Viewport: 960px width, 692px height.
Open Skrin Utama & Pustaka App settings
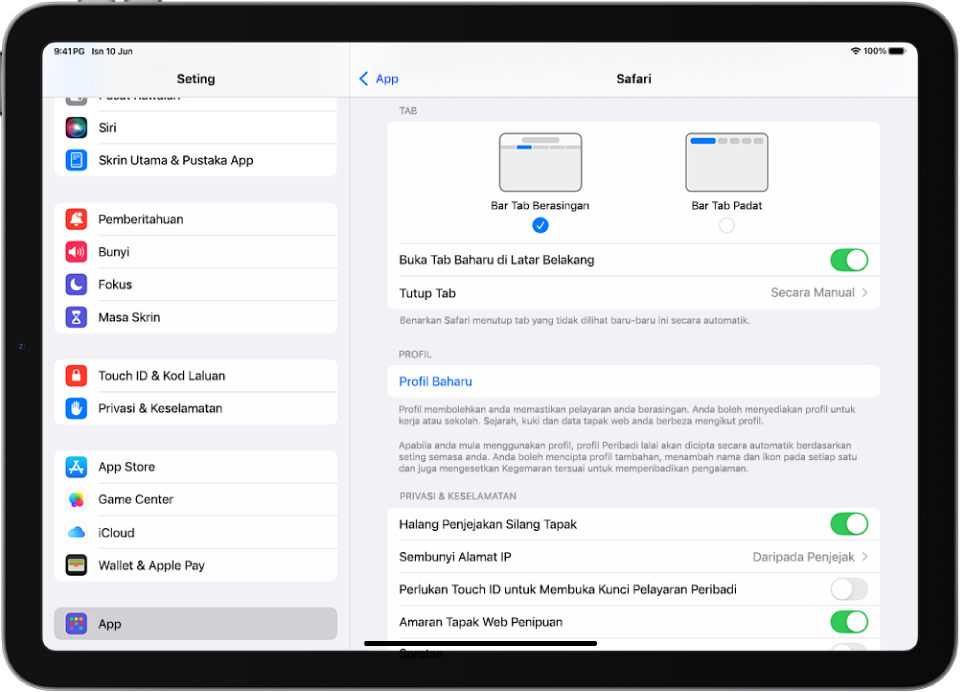[195, 160]
